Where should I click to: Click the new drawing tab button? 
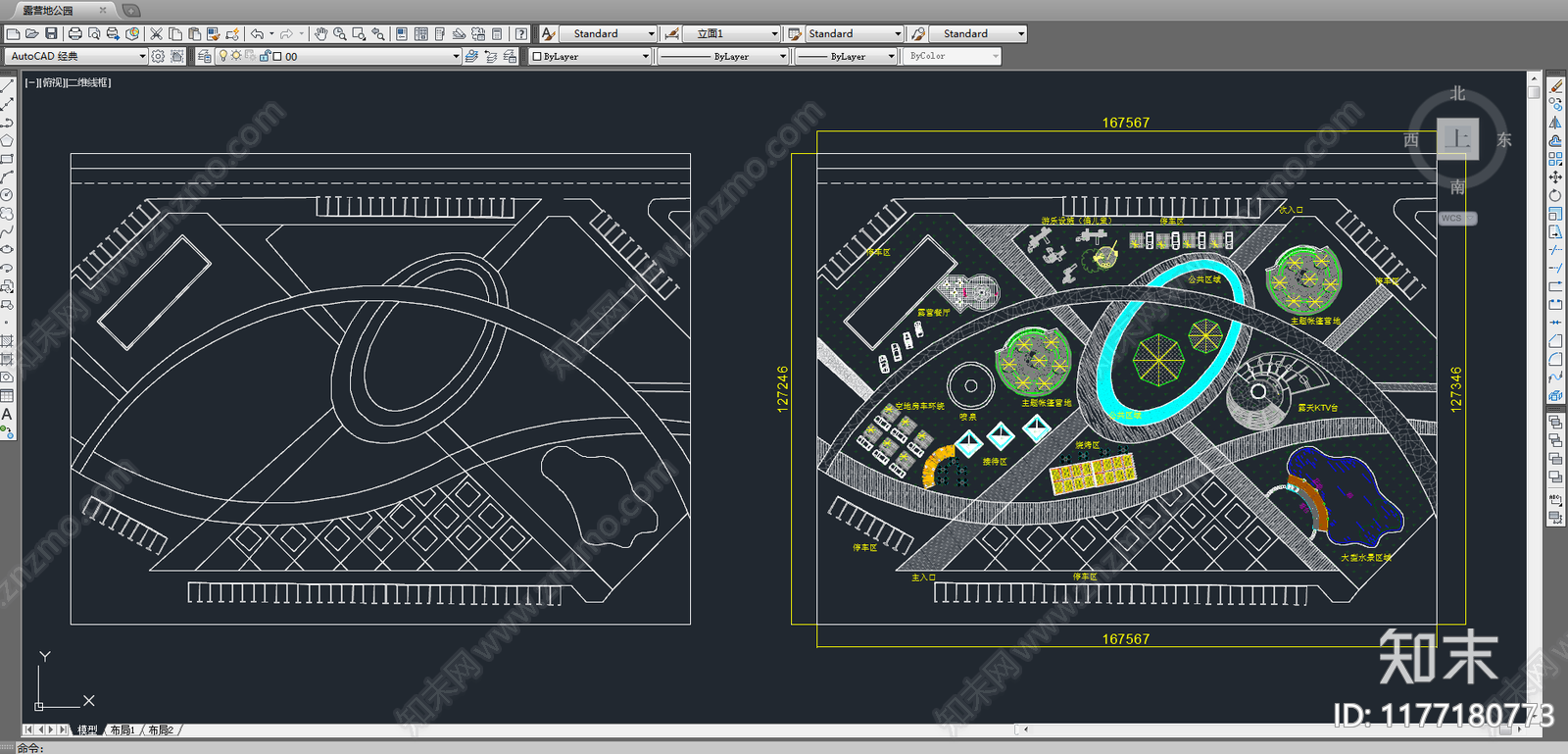130,11
